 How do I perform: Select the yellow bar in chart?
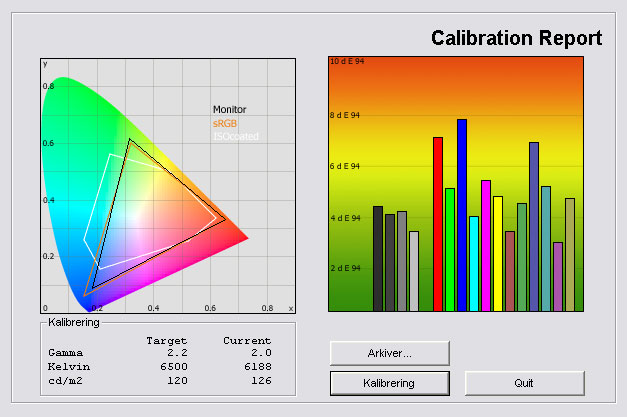tap(498, 253)
